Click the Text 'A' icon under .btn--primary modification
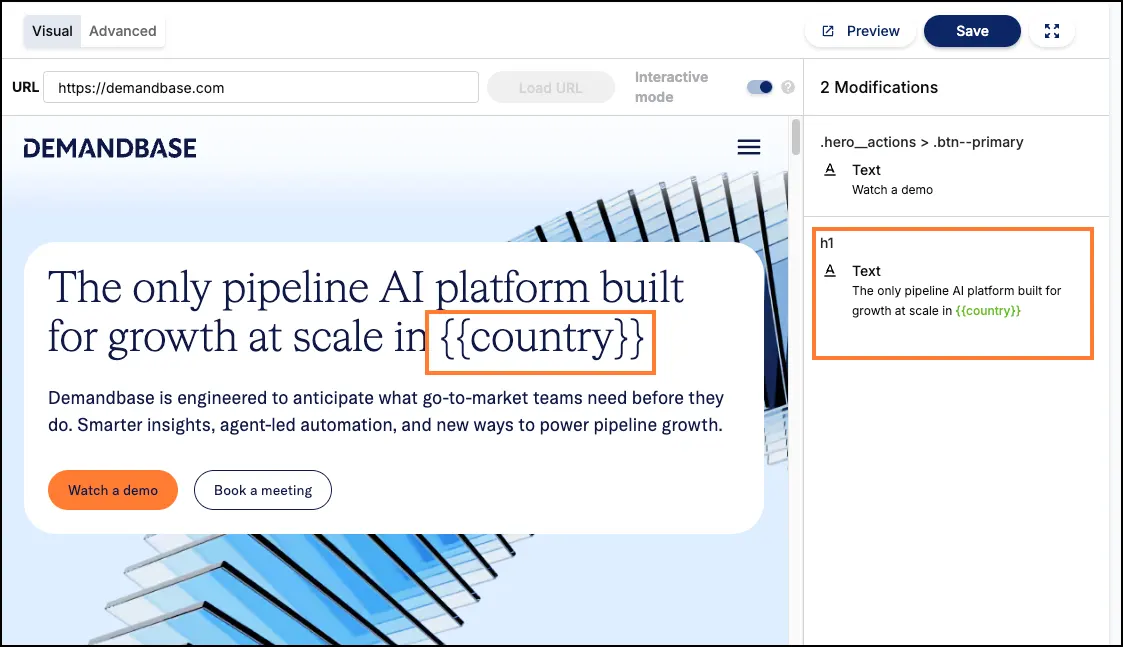This screenshot has height=647, width=1123. pyautogui.click(x=830, y=170)
